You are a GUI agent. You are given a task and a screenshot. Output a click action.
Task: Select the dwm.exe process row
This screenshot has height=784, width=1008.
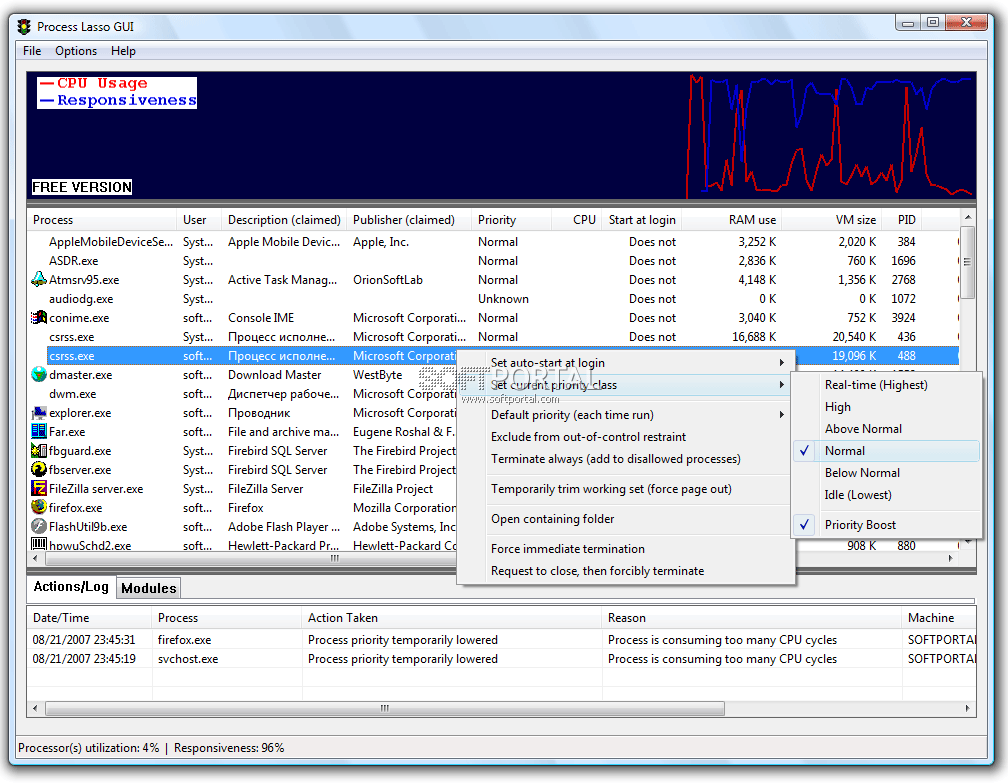243,393
